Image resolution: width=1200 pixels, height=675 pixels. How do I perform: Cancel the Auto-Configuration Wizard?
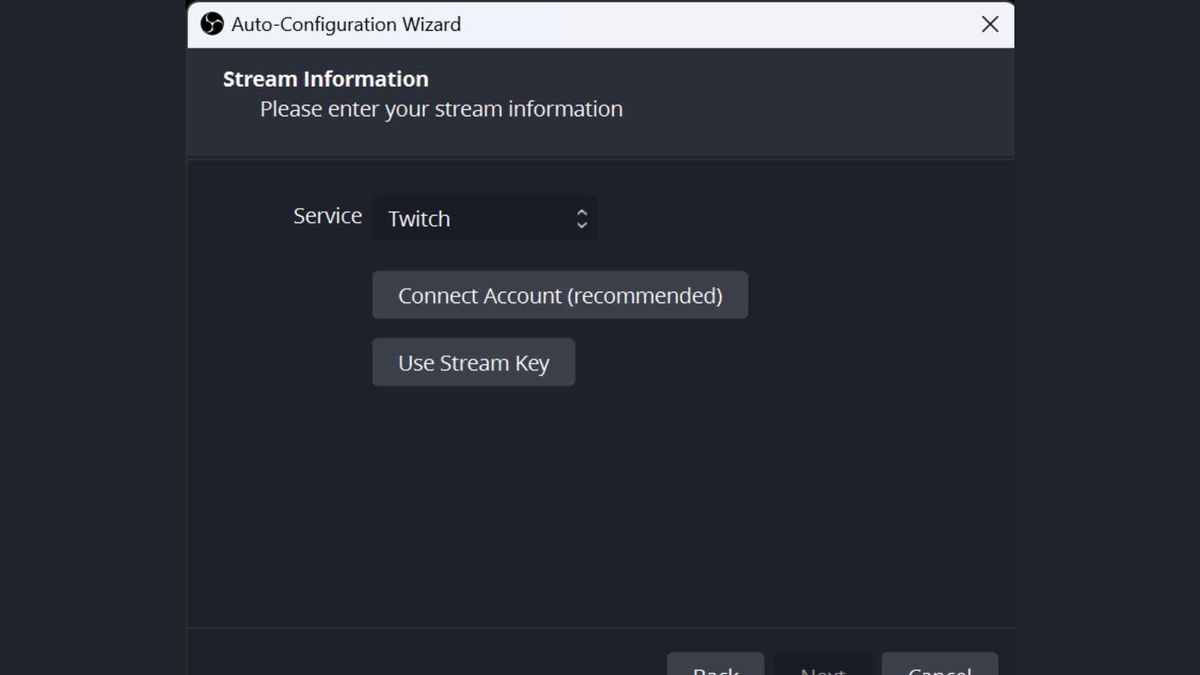tap(939, 668)
